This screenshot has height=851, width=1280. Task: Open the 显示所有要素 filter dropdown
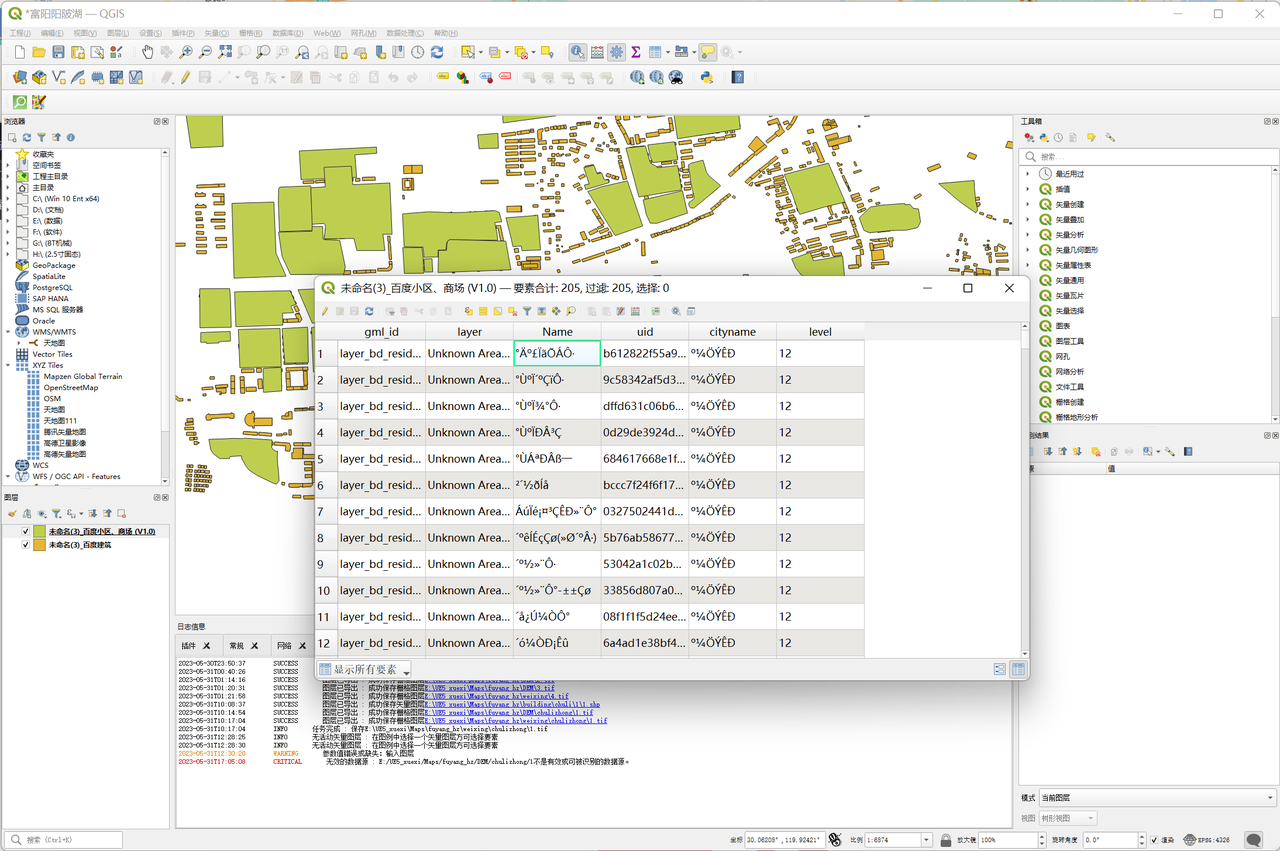pyautogui.click(x=364, y=669)
